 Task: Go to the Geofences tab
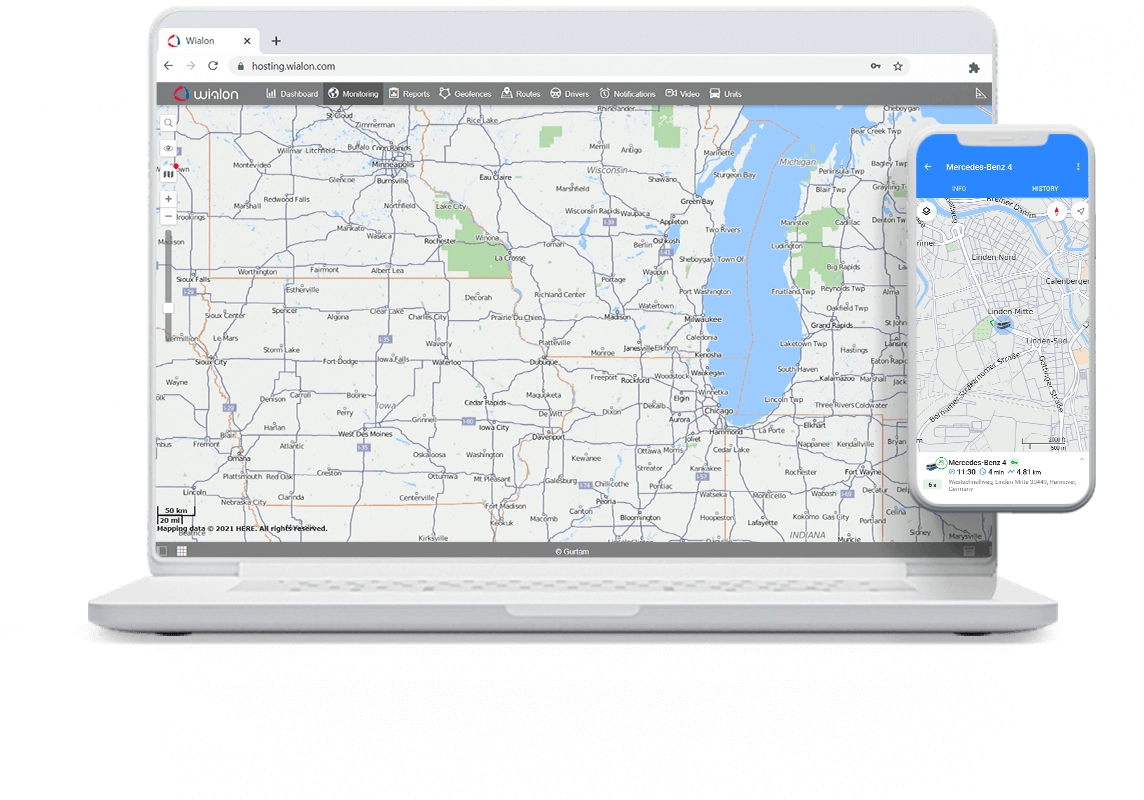pos(465,93)
